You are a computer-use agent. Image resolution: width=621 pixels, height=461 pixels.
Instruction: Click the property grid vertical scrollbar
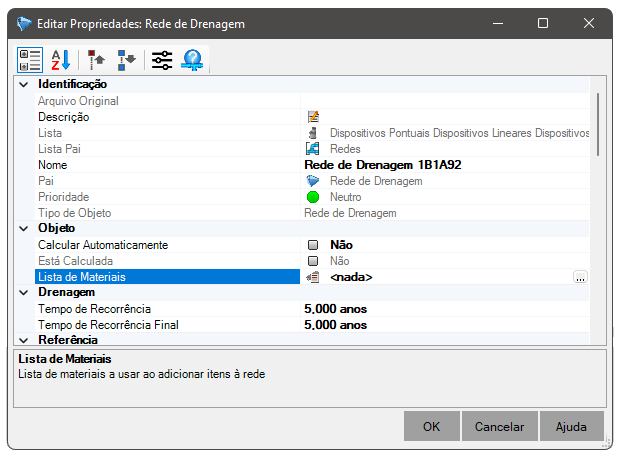coord(598,124)
